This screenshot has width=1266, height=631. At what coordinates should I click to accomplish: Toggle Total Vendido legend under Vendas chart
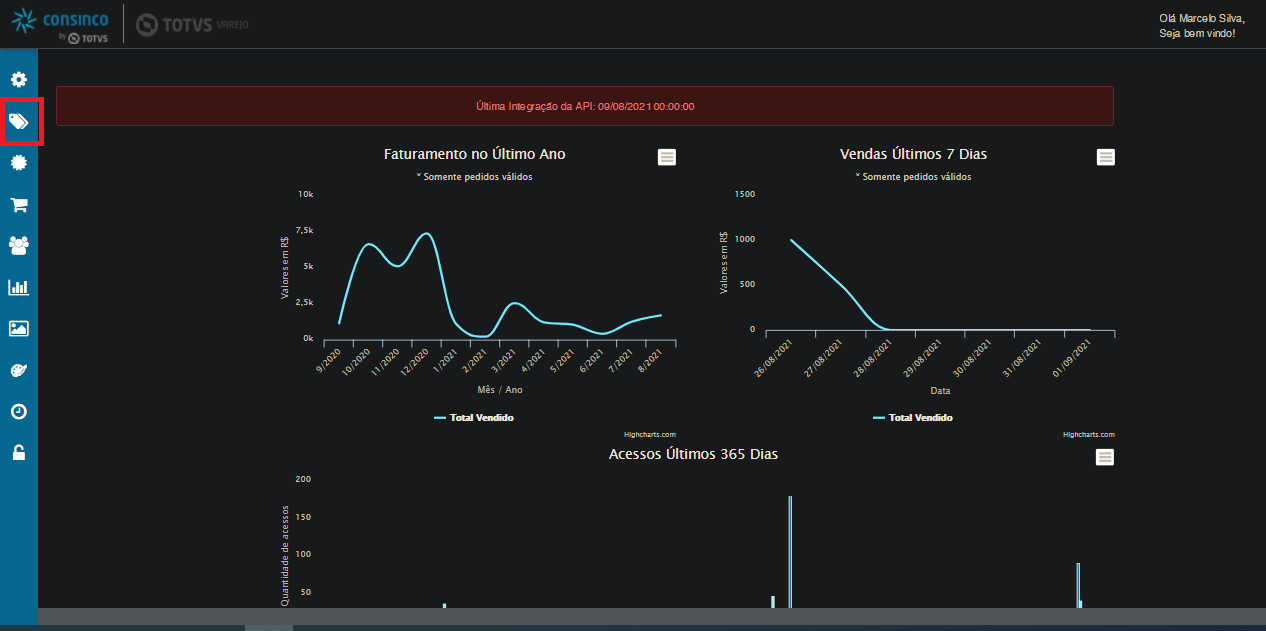[912, 418]
